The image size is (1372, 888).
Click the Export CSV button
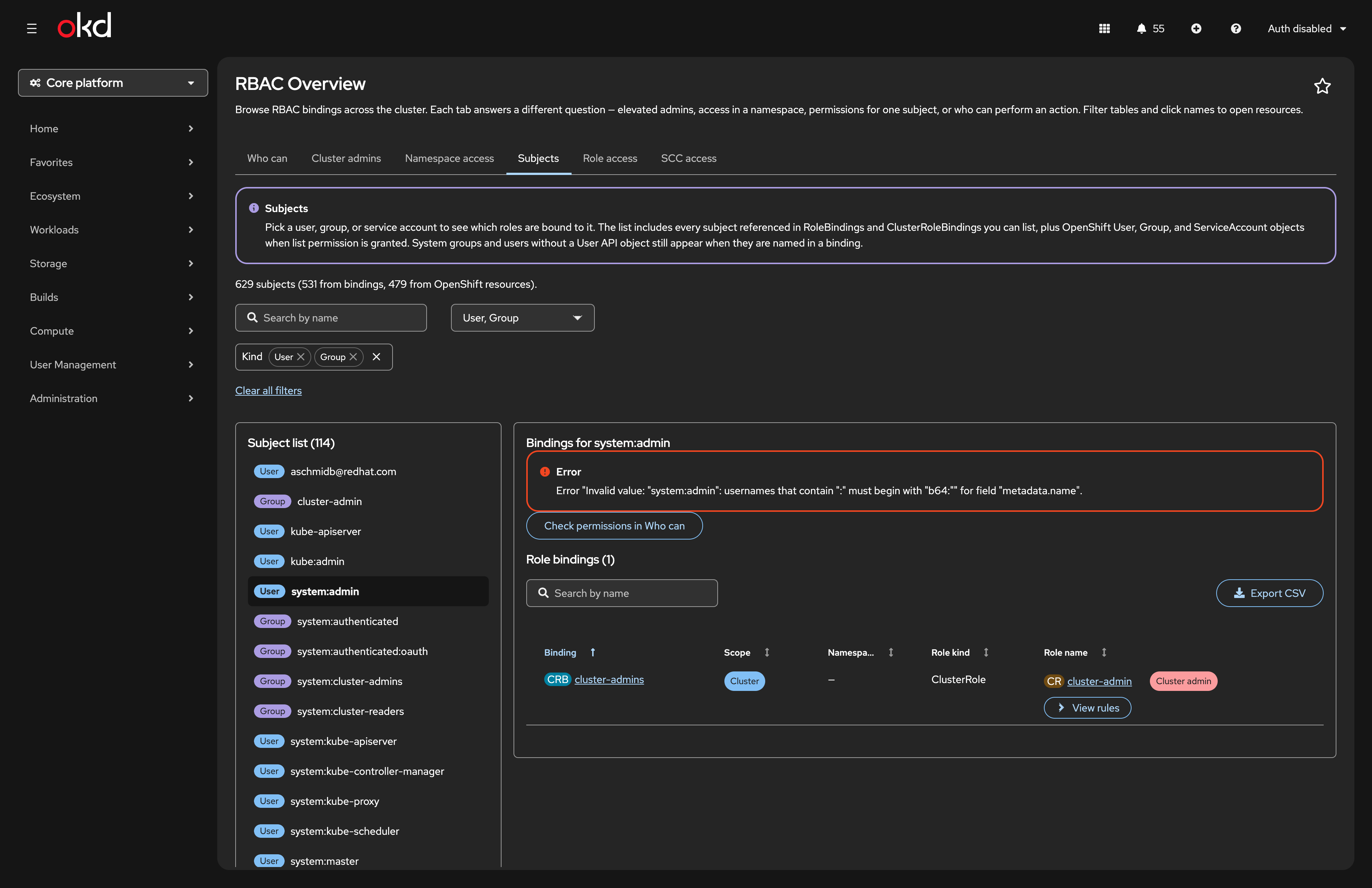click(x=1269, y=593)
